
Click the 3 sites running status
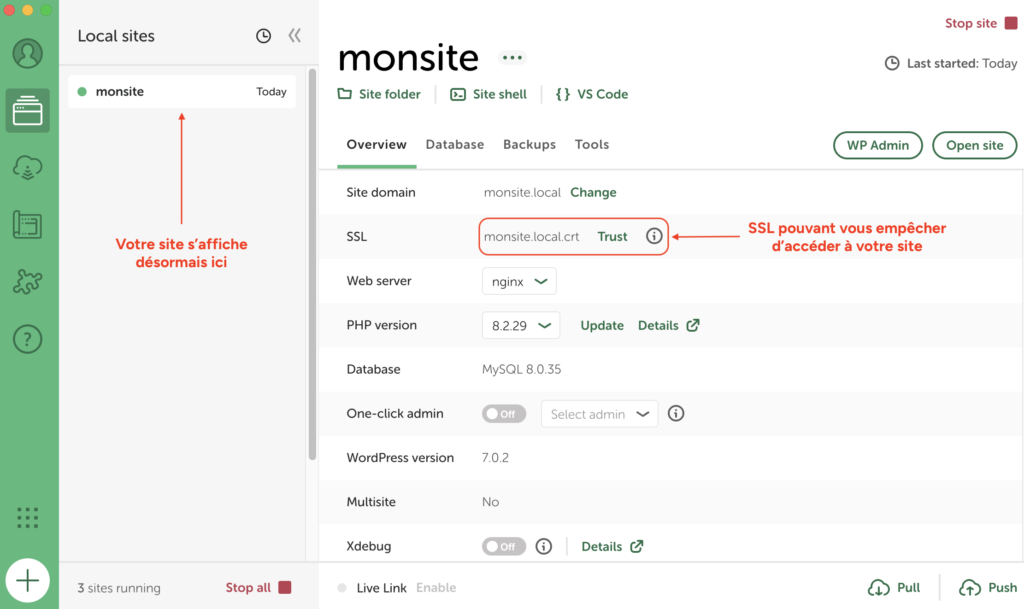[x=119, y=588]
